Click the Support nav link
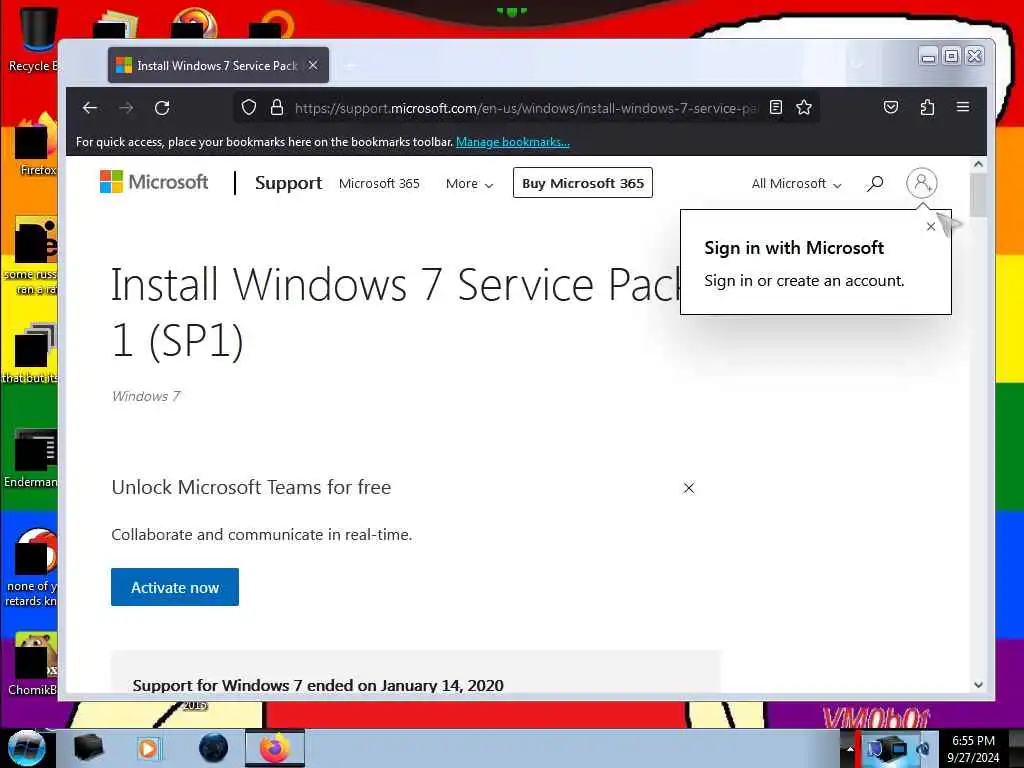This screenshot has width=1024, height=768. coord(288,183)
